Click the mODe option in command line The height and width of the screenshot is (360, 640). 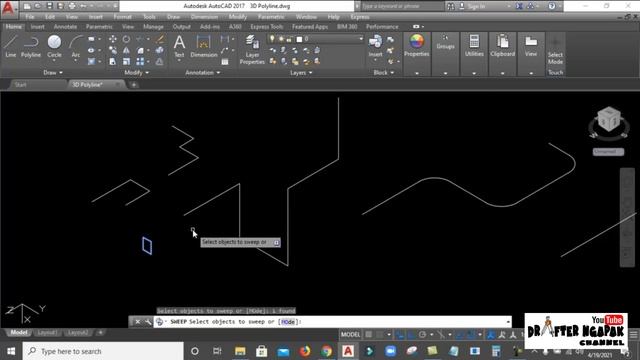pos(288,322)
